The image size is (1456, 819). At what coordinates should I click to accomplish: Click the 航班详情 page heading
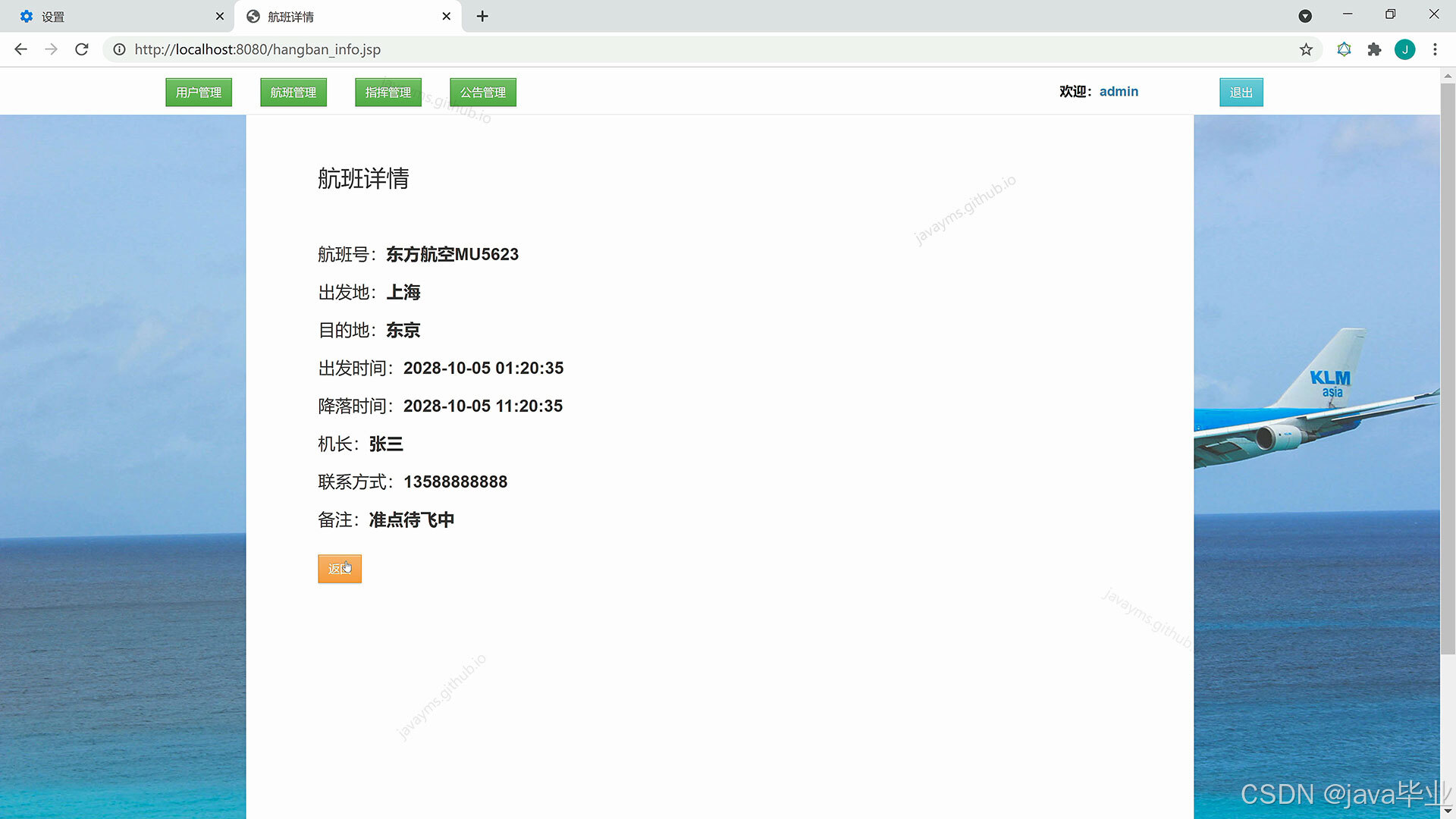click(363, 178)
